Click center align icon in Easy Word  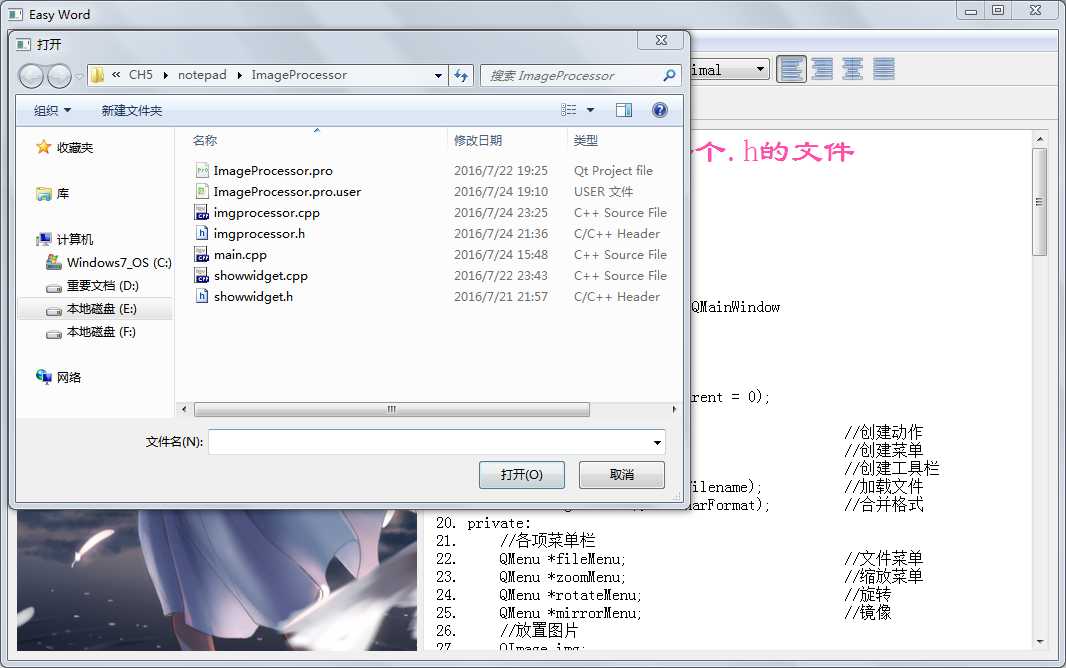853,69
